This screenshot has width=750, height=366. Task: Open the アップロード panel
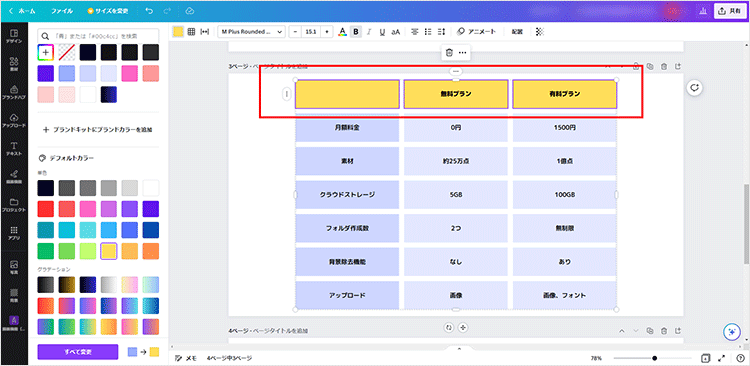[13, 121]
